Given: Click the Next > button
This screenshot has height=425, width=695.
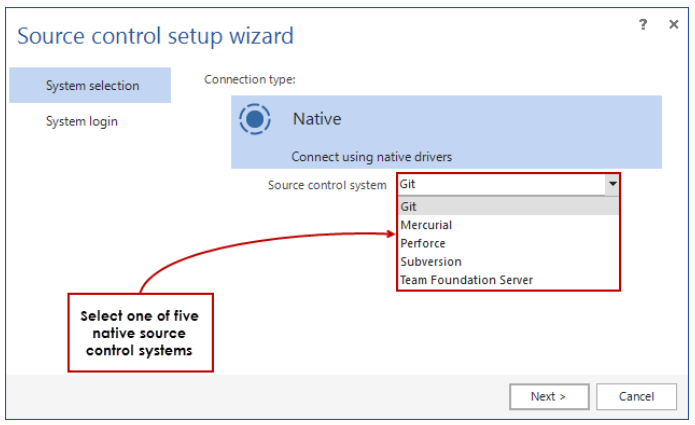Looking at the screenshot, I should 549,396.
